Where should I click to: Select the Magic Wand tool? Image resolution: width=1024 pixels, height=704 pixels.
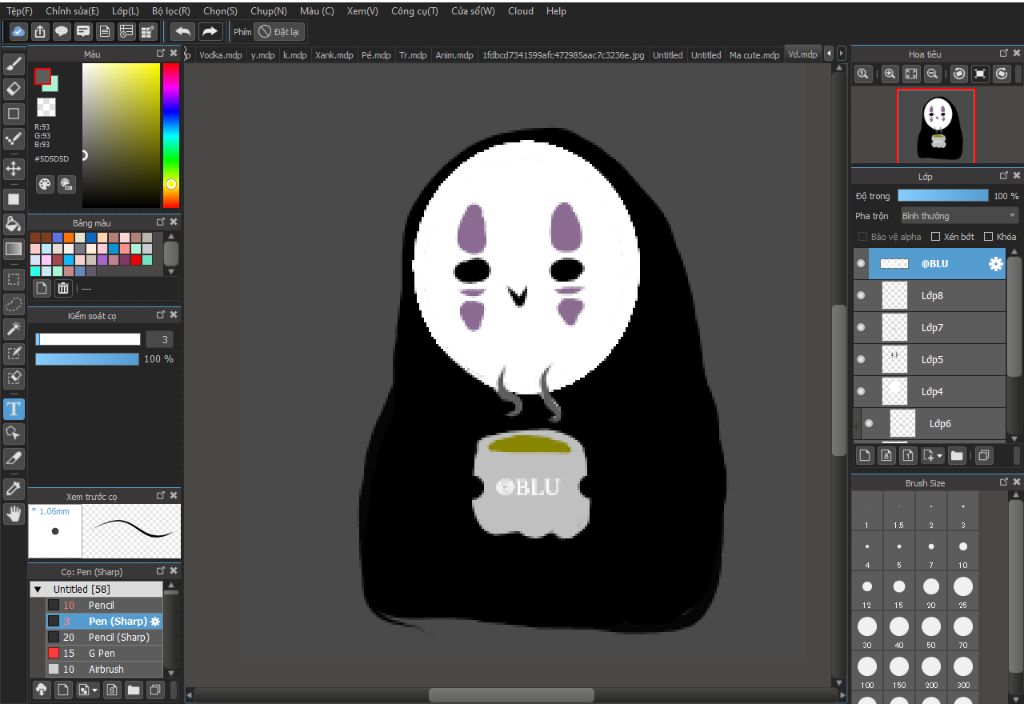tap(14, 328)
